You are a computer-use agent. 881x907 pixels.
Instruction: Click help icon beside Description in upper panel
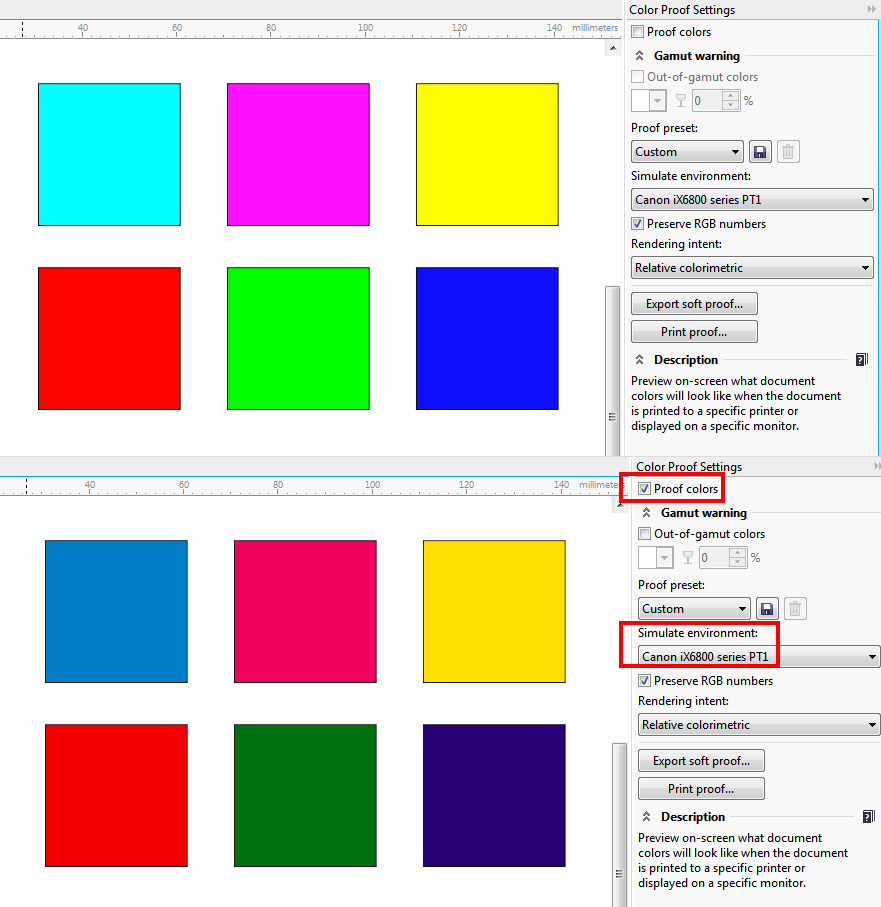click(x=861, y=360)
